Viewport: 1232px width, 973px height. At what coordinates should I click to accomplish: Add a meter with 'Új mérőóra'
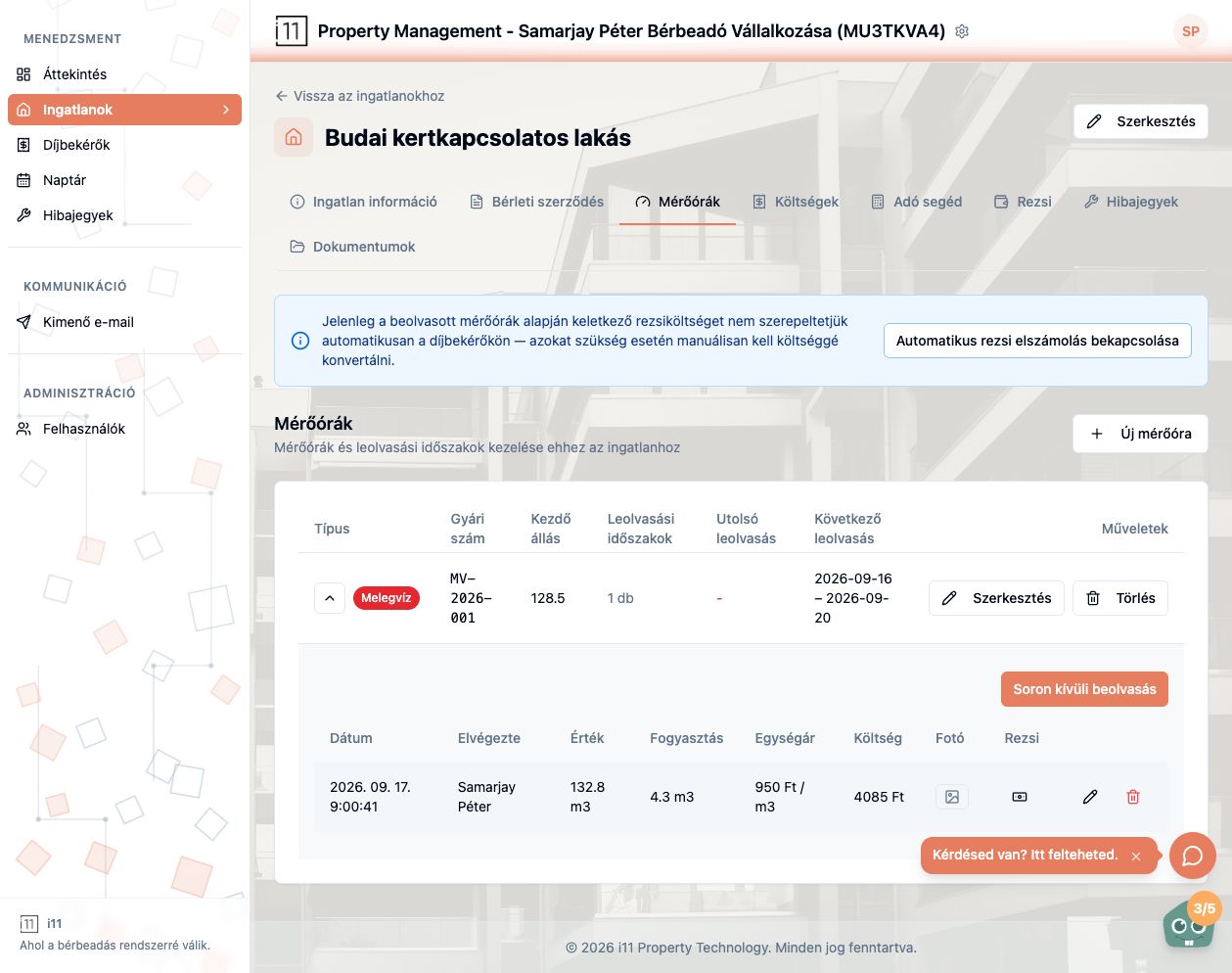click(1141, 434)
